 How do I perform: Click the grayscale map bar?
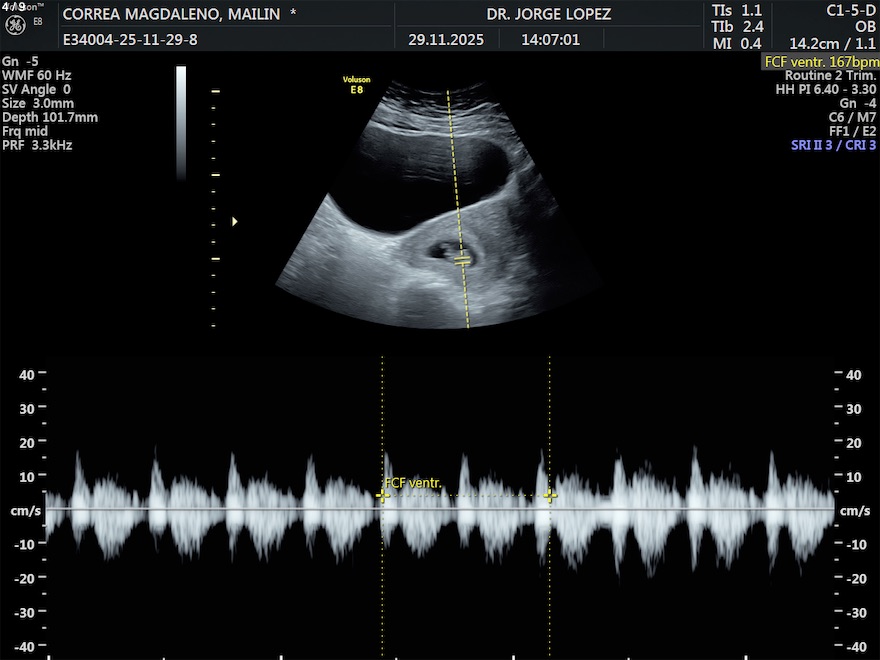coord(181,122)
